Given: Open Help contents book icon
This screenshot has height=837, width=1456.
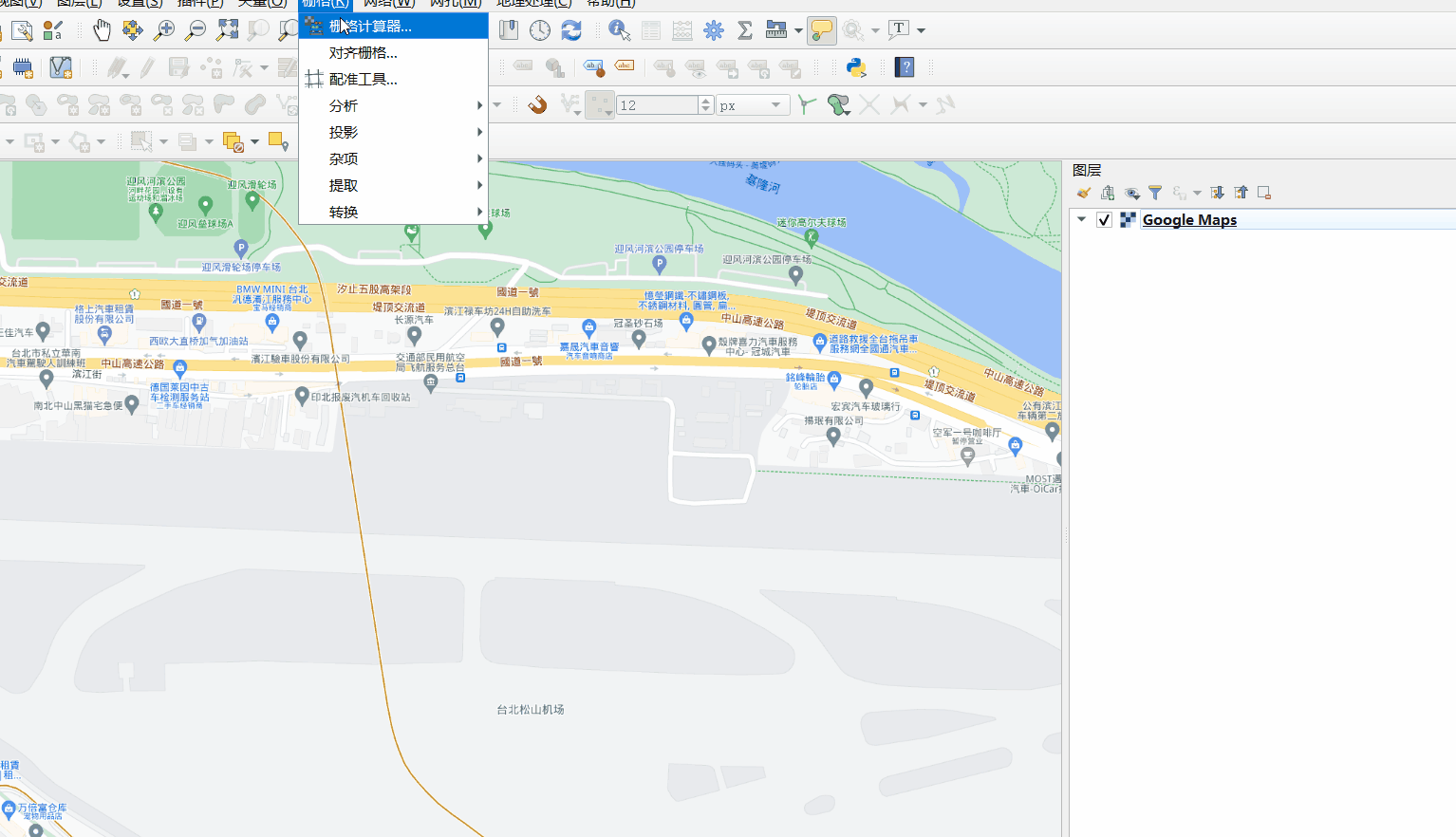Looking at the screenshot, I should [x=905, y=67].
